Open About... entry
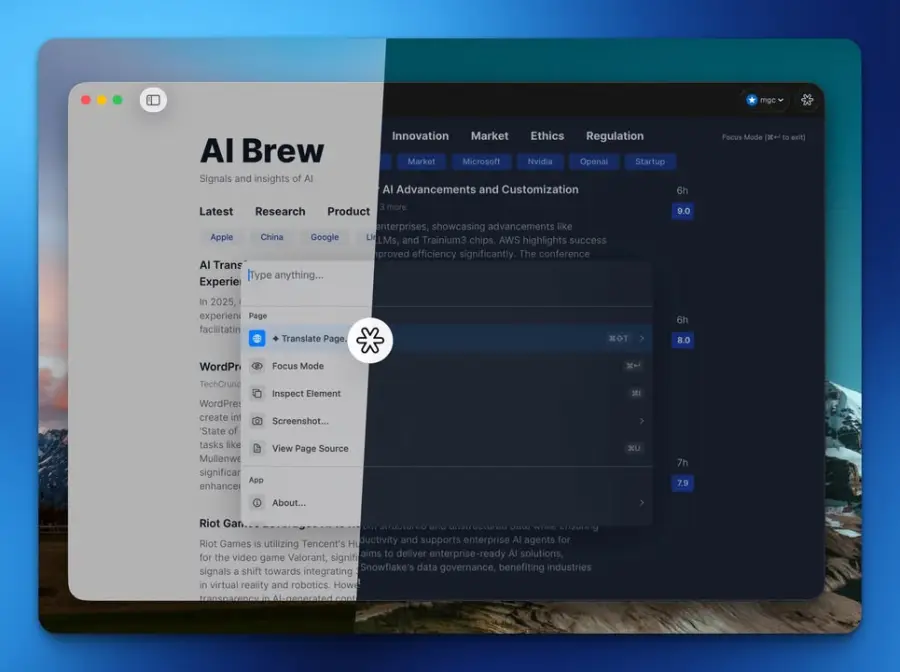 [449, 503]
